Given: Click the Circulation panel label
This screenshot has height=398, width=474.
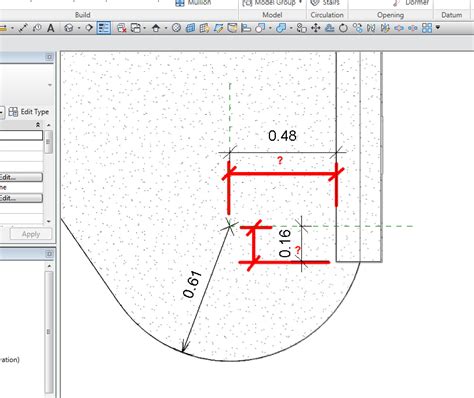Looking at the screenshot, I should 327,15.
